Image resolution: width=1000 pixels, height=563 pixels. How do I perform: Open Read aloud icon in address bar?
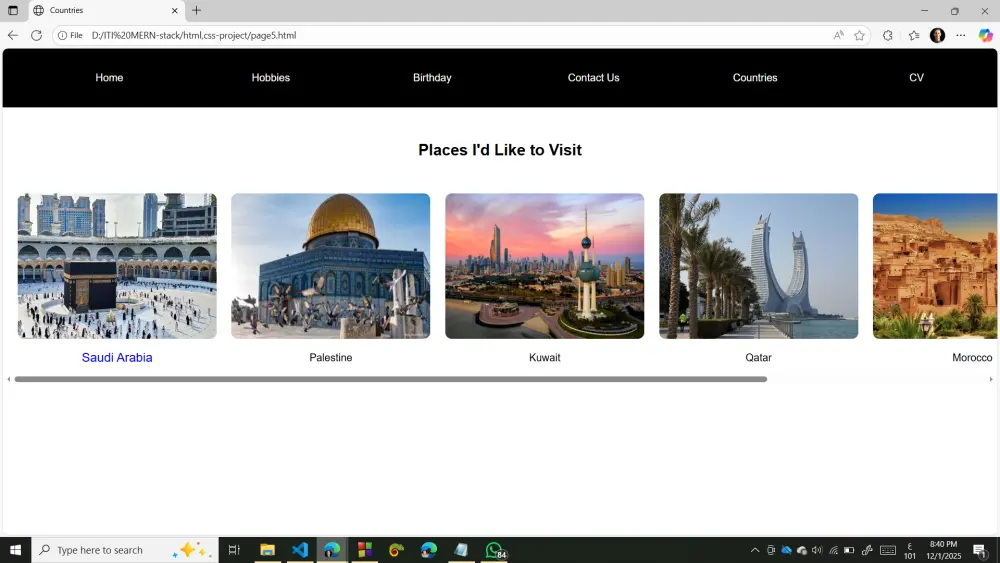839,35
